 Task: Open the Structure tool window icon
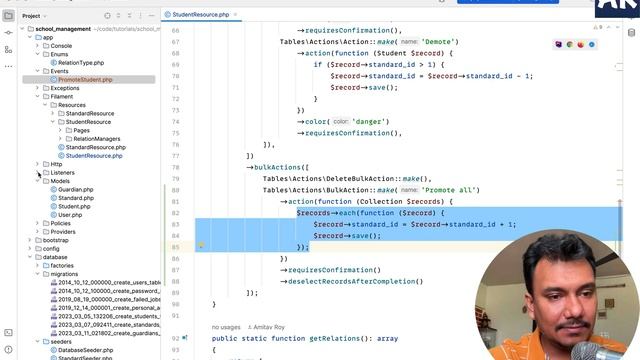tap(8, 50)
